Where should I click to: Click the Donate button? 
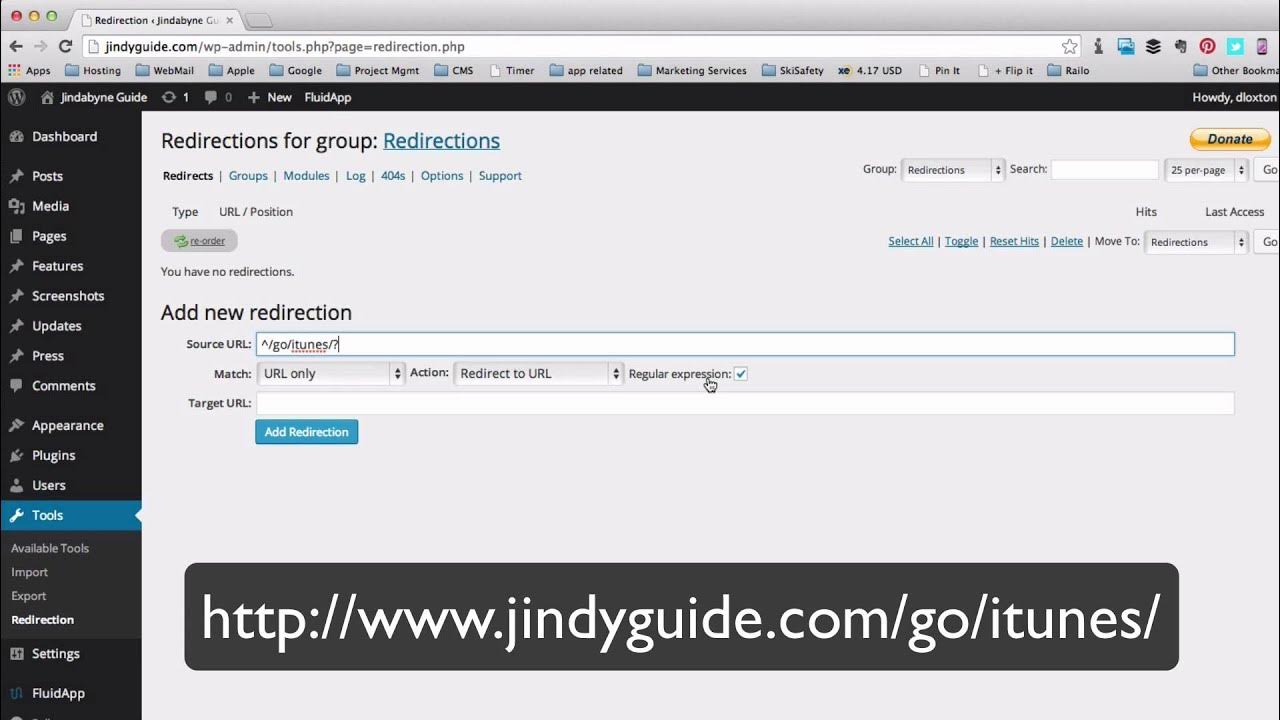pyautogui.click(x=1230, y=139)
